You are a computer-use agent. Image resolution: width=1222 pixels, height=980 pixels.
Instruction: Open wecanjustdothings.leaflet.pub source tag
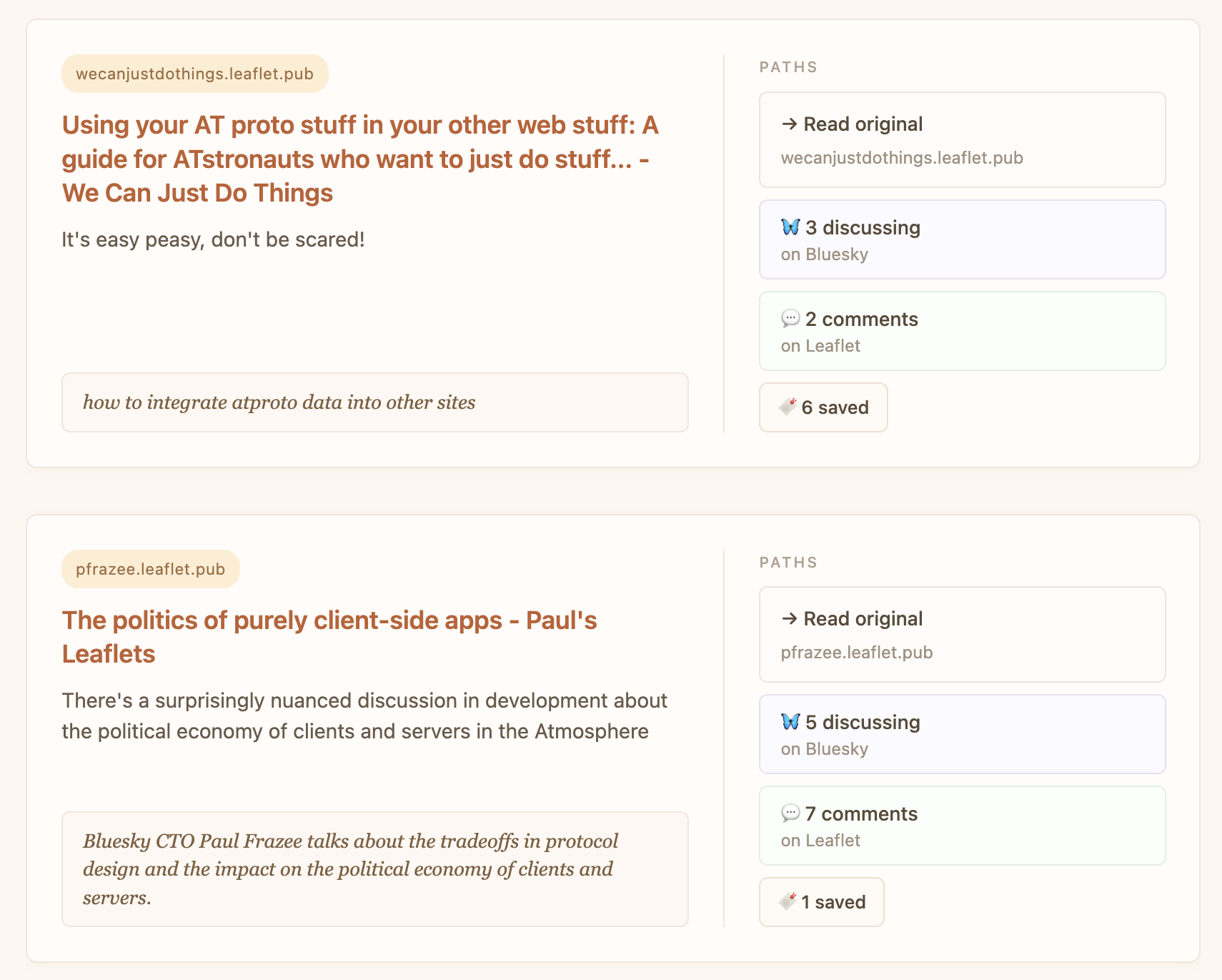click(194, 74)
